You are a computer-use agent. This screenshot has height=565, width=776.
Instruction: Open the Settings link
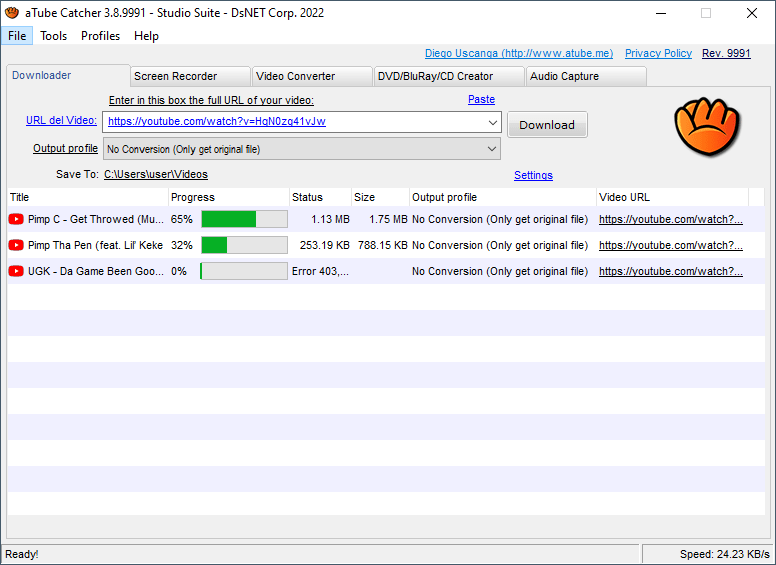[x=534, y=175]
